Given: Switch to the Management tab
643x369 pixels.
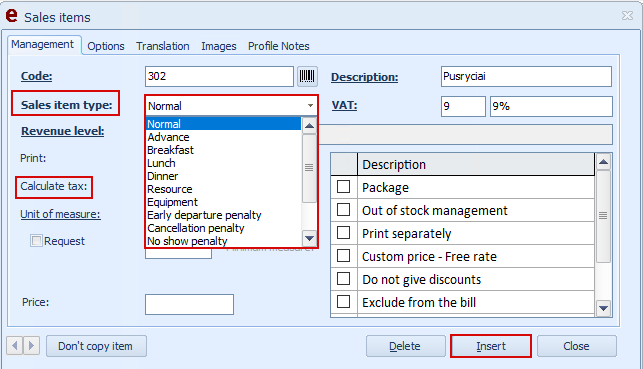Looking at the screenshot, I should pos(43,44).
